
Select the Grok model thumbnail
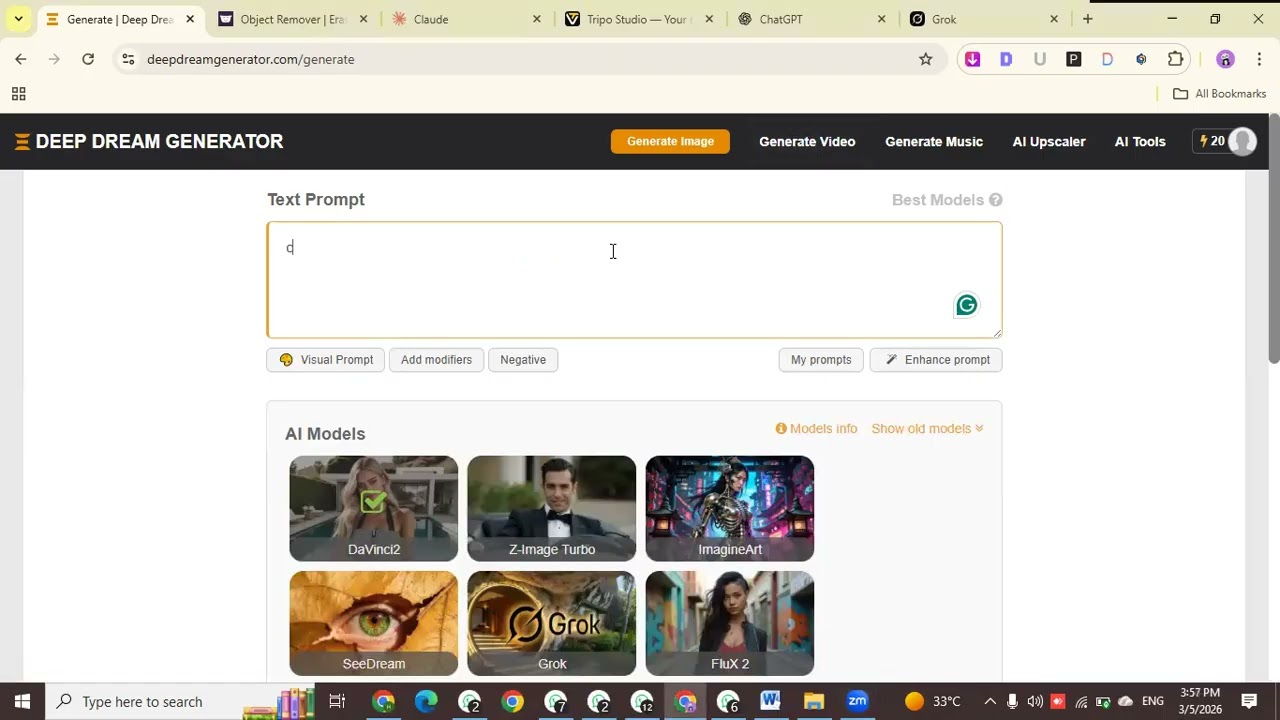pos(552,623)
